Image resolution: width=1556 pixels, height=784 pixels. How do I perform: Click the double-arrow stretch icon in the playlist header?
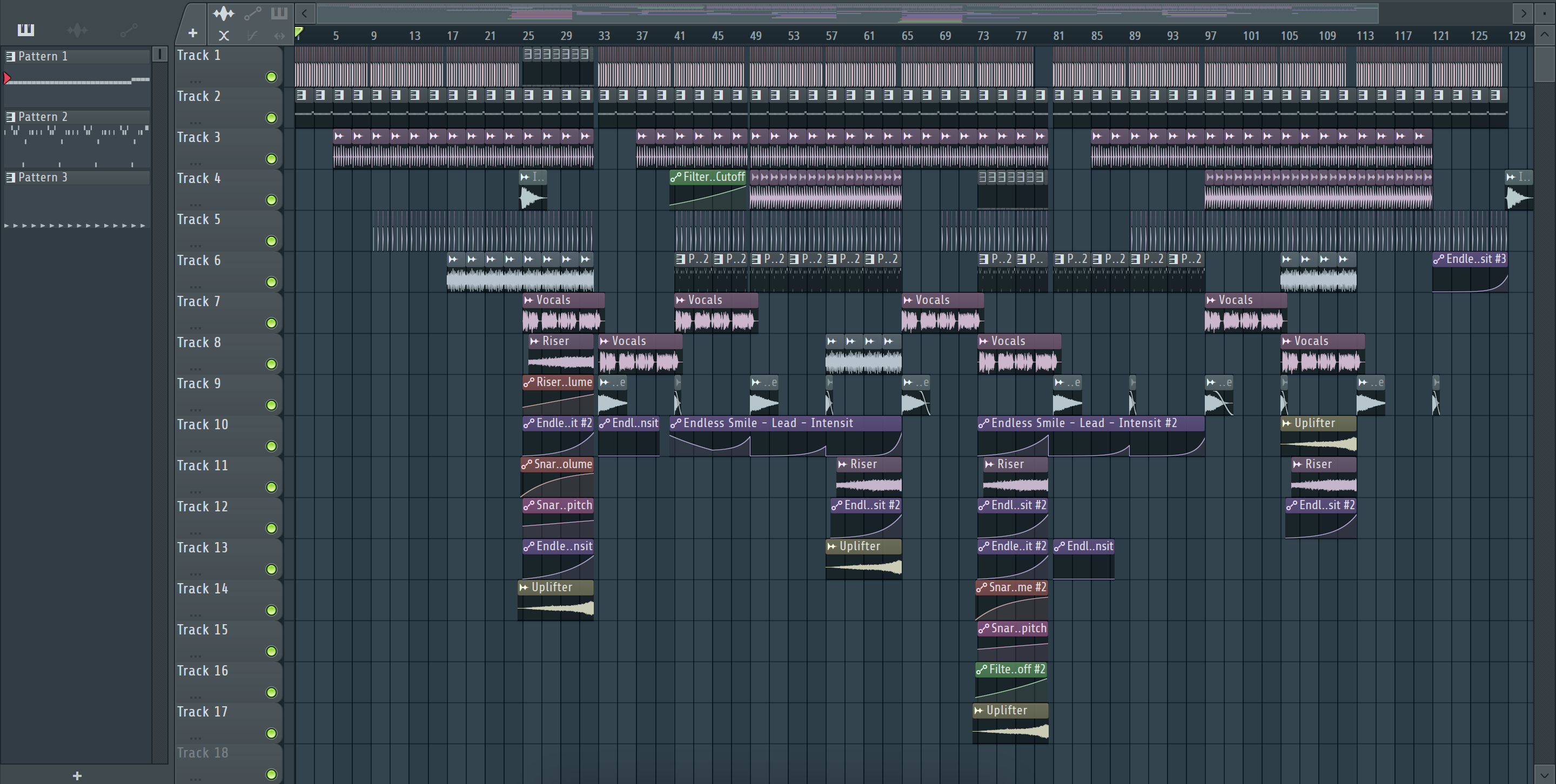pyautogui.click(x=279, y=36)
